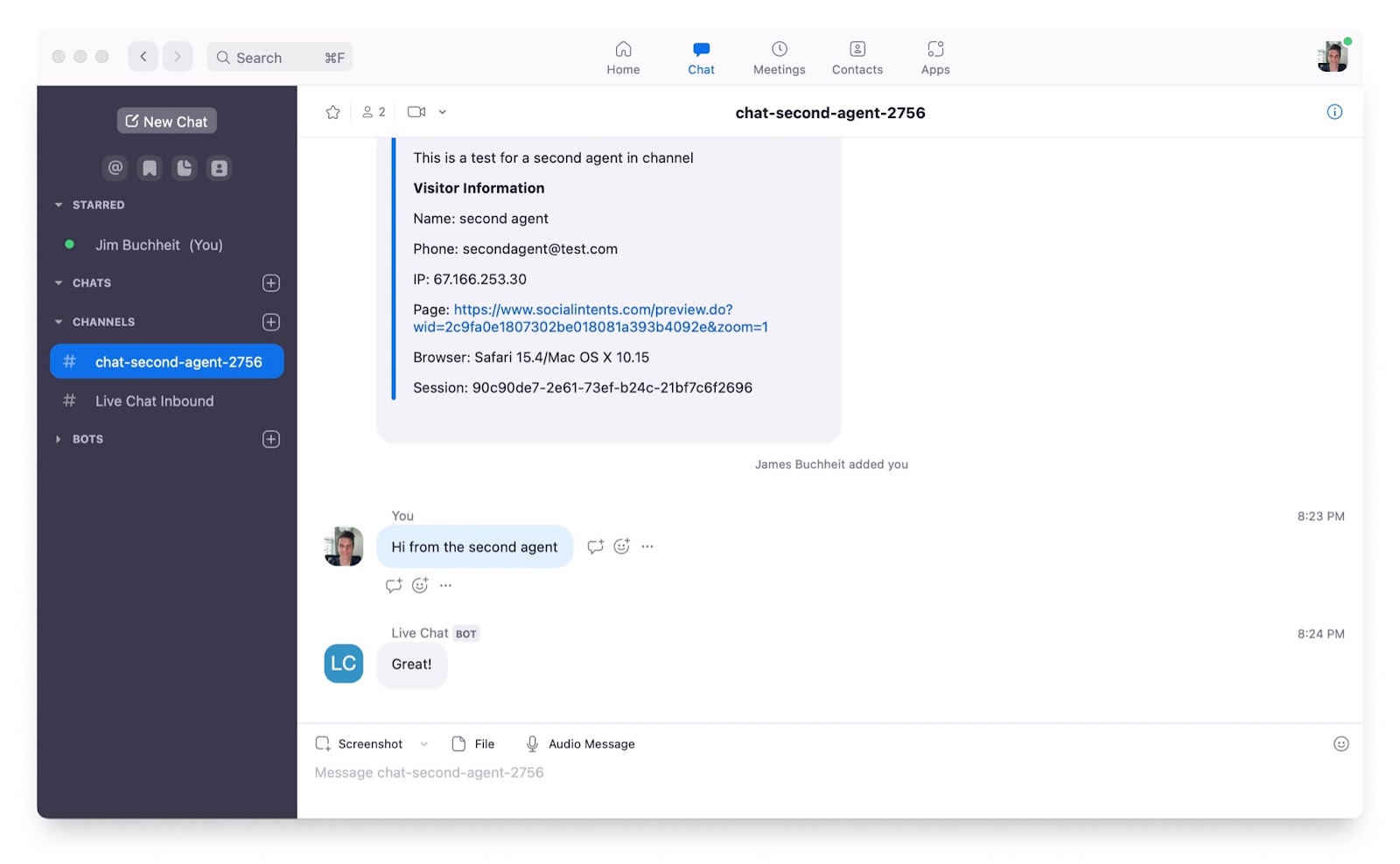Open the profile avatar menu
The height and width of the screenshot is (864, 1400).
[x=1332, y=57]
